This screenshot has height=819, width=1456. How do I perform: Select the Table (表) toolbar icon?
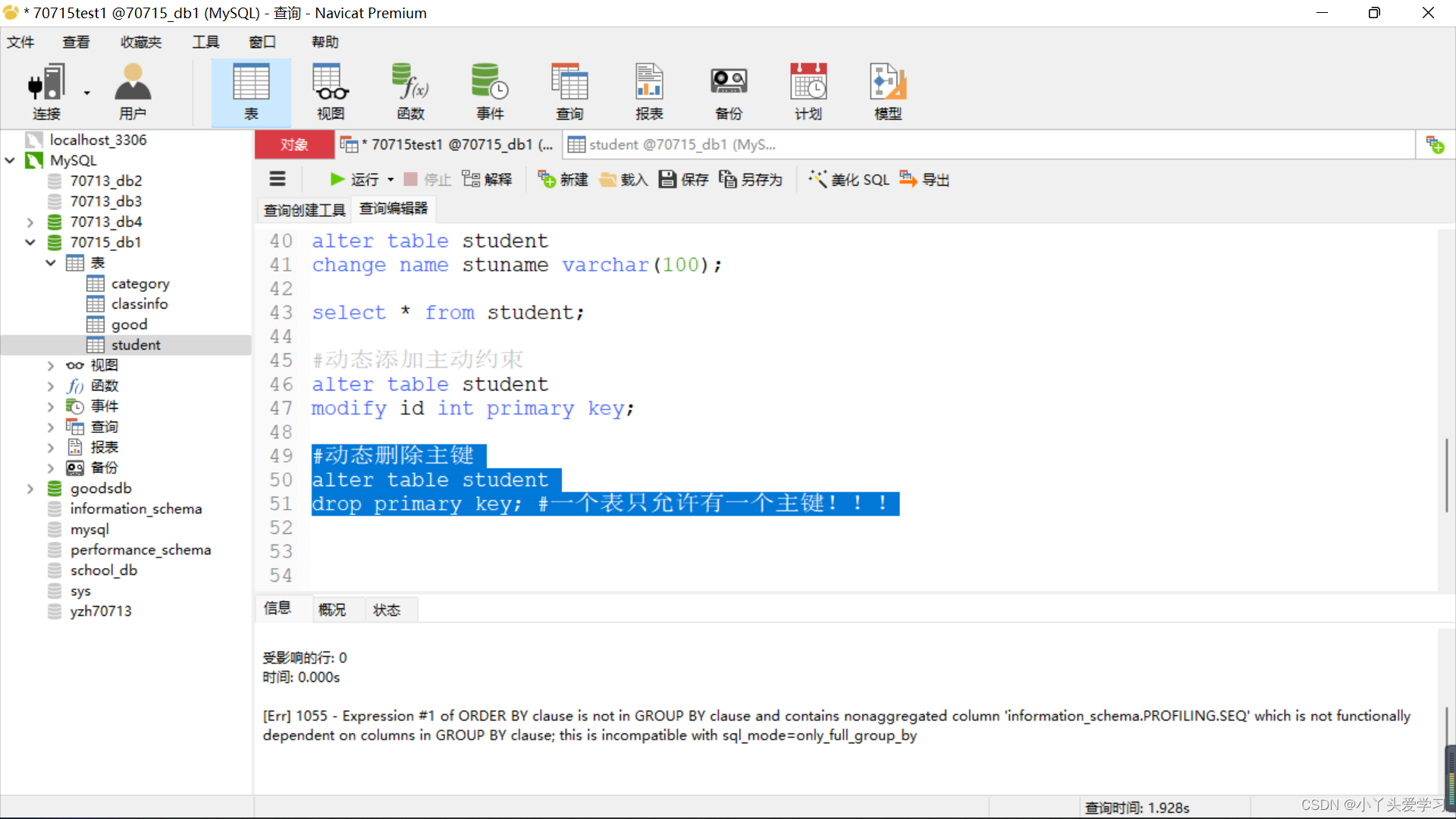251,92
